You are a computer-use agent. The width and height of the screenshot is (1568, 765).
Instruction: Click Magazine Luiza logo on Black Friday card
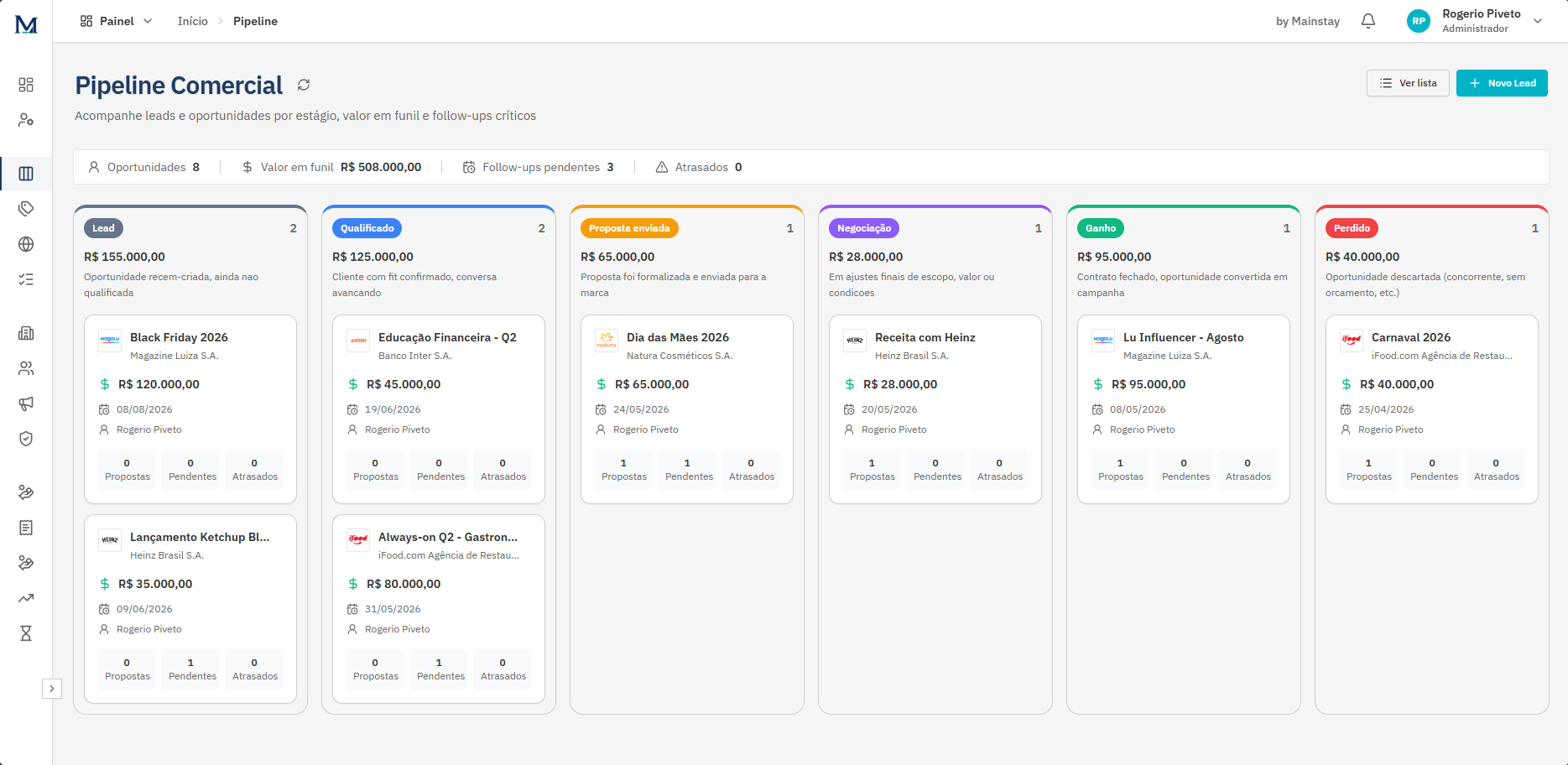coord(110,340)
